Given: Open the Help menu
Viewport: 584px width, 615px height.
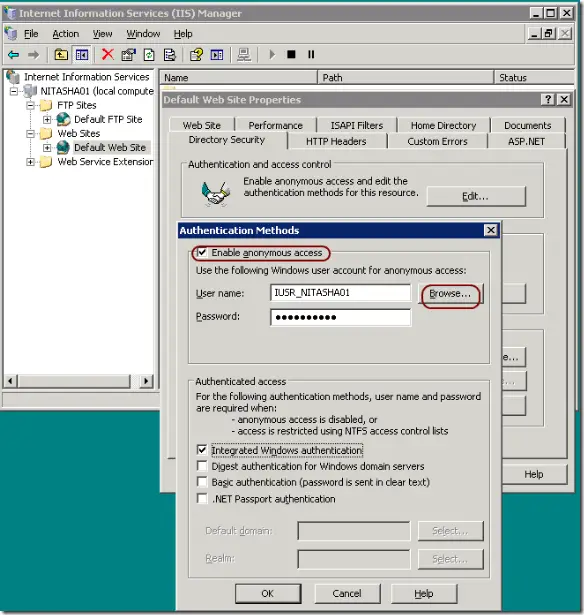Looking at the screenshot, I should point(183,34).
